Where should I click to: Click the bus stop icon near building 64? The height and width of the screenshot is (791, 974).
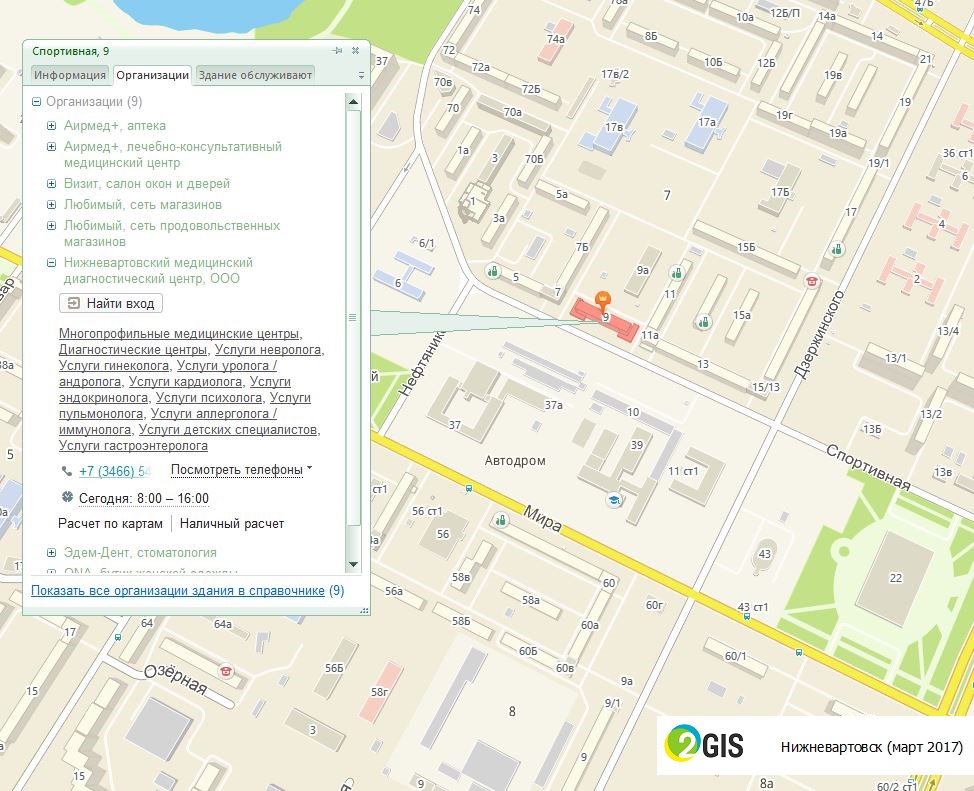click(x=117, y=637)
